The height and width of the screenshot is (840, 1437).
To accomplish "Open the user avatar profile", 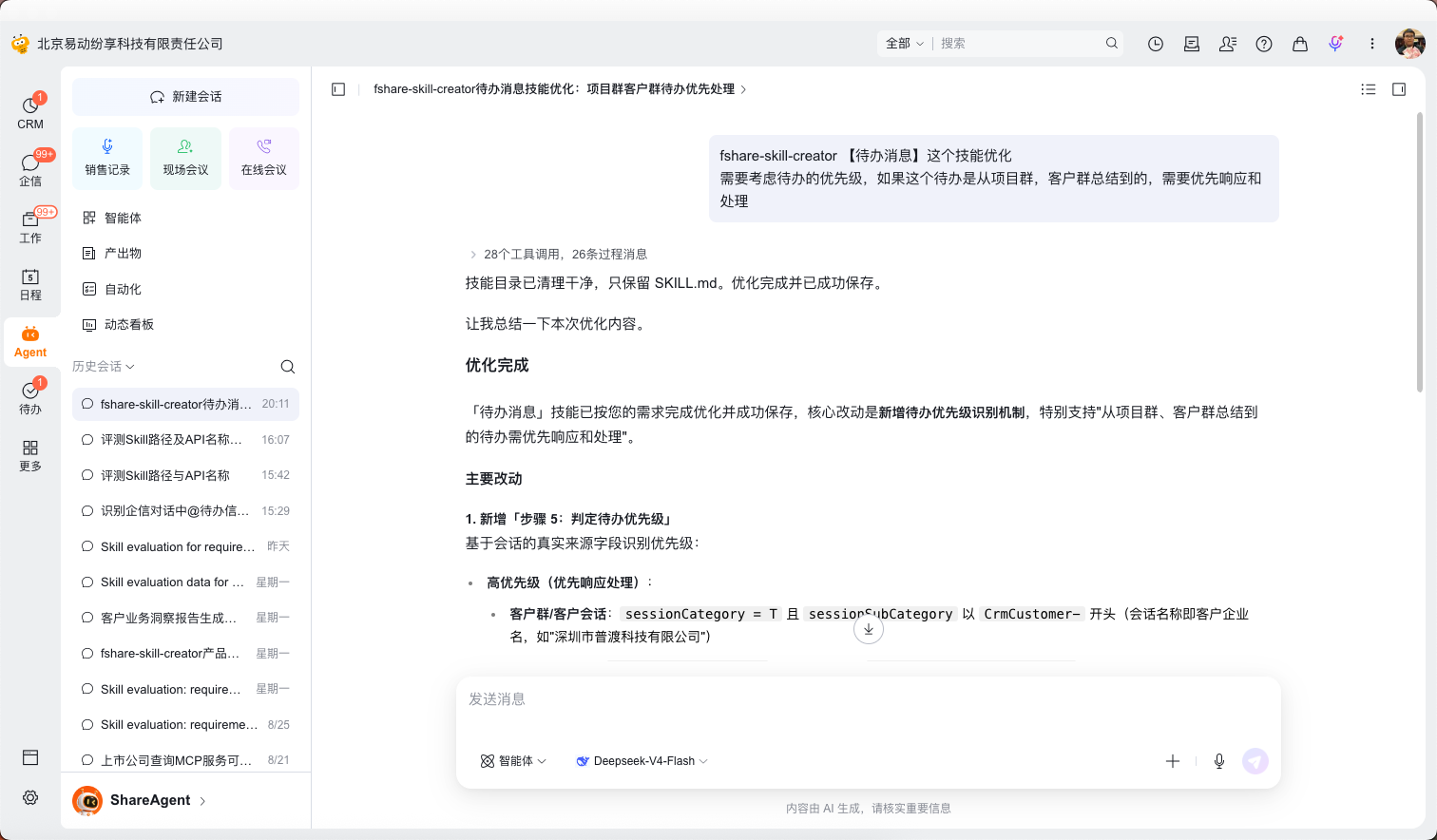I will tap(1410, 44).
